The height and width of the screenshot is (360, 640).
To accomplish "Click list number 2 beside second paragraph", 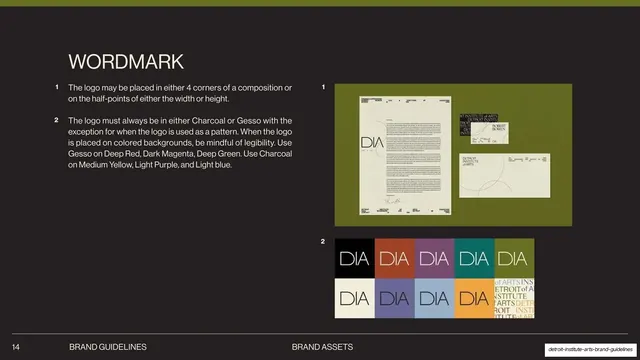I will click(56, 120).
